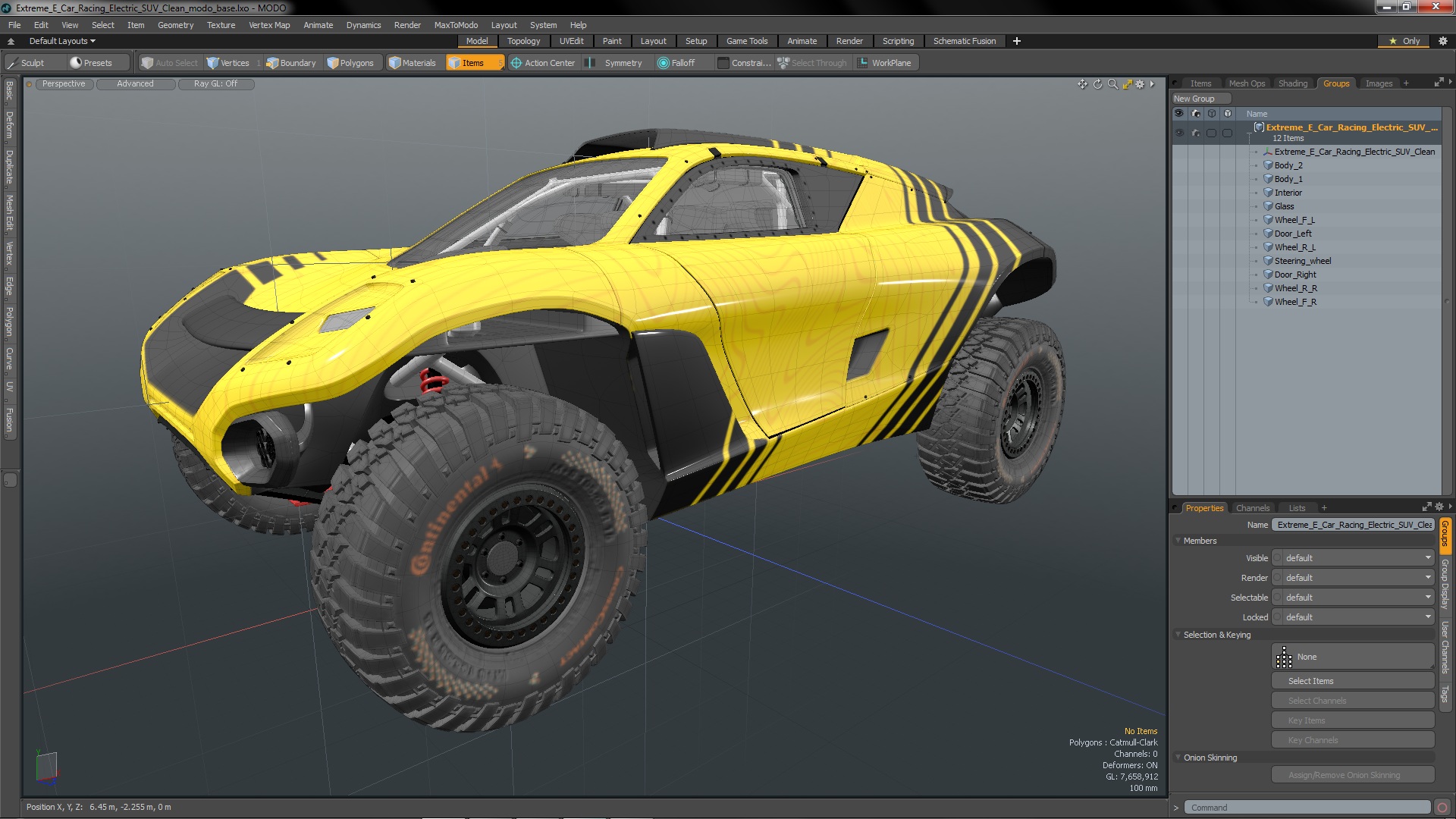Viewport: 1456px width, 819px height.
Task: Open the Default Layouts dropdown
Action: 62,41
